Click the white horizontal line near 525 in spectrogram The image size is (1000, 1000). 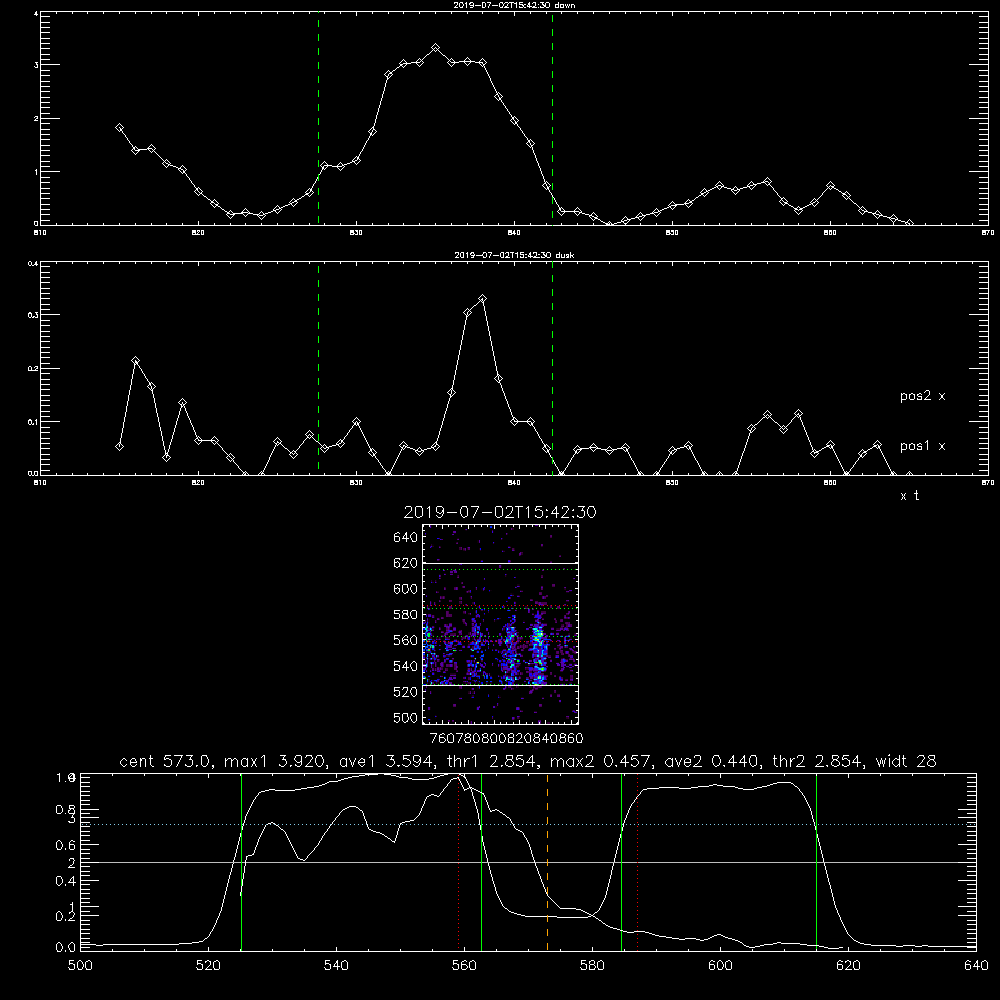[x=501, y=686]
